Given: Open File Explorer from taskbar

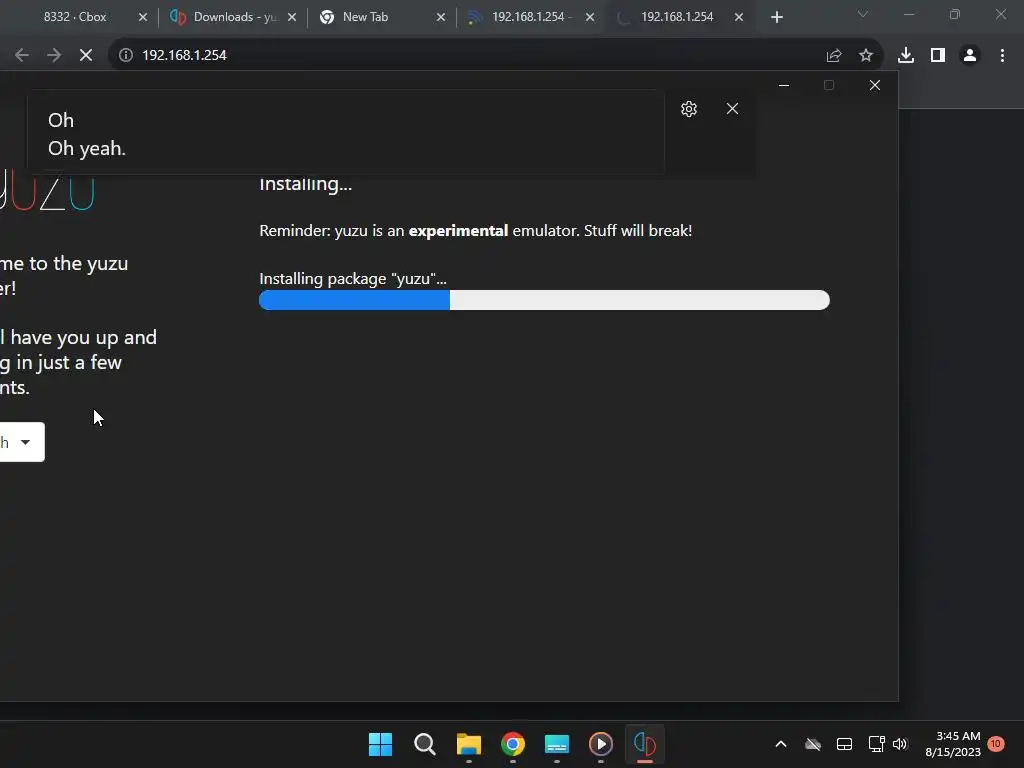Looking at the screenshot, I should 468,744.
